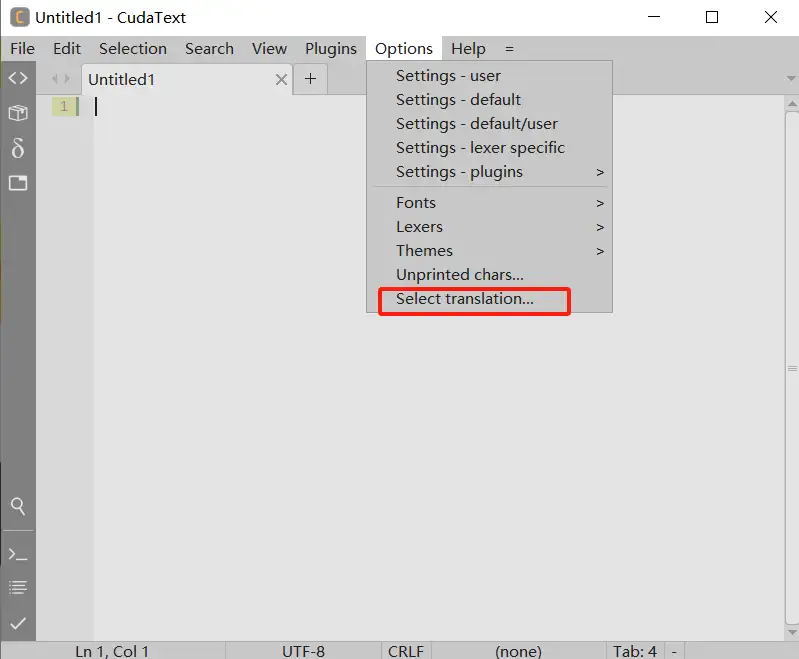
Task: Close the CudaText window
Action: [x=770, y=17]
